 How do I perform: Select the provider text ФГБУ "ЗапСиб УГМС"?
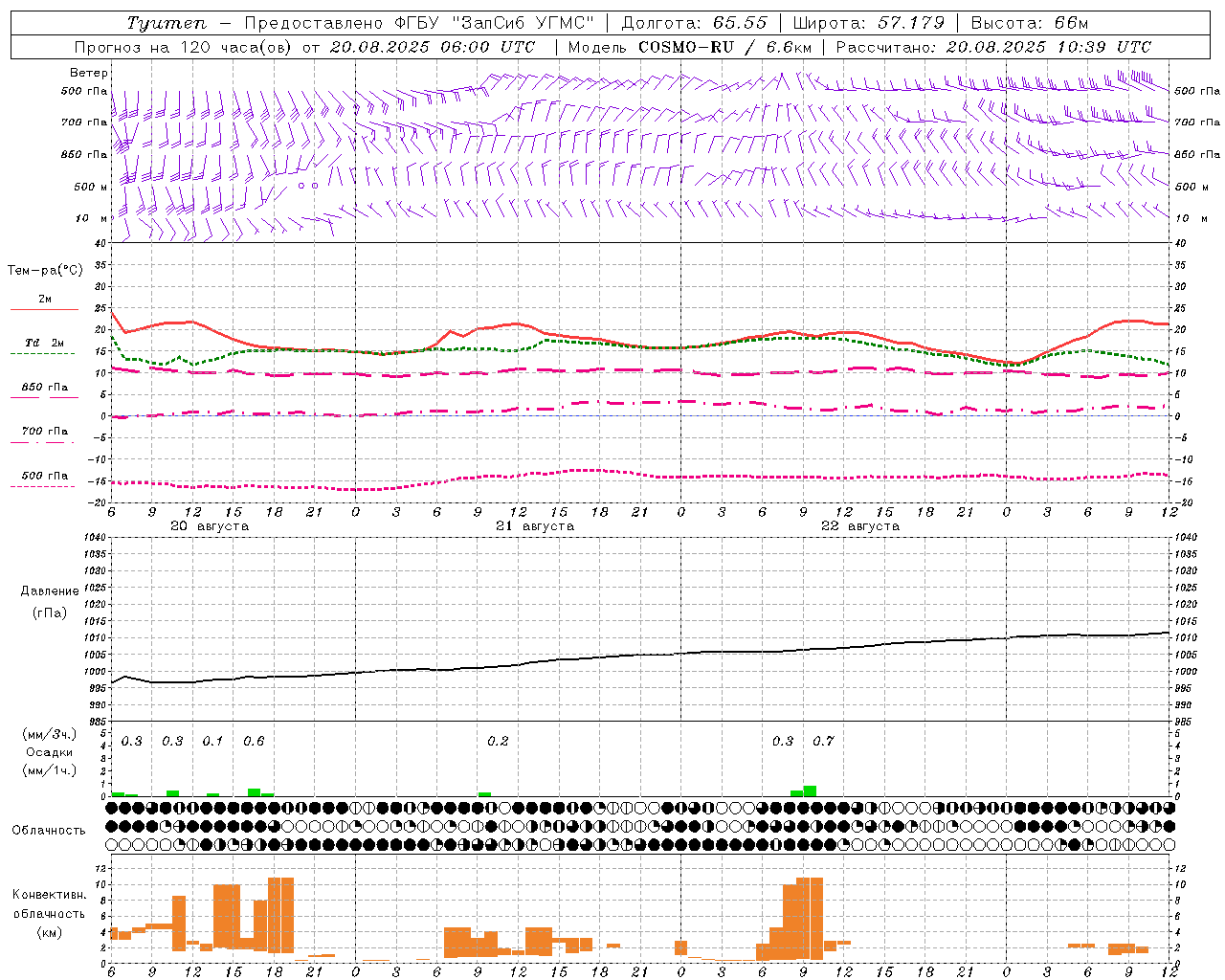(495, 23)
